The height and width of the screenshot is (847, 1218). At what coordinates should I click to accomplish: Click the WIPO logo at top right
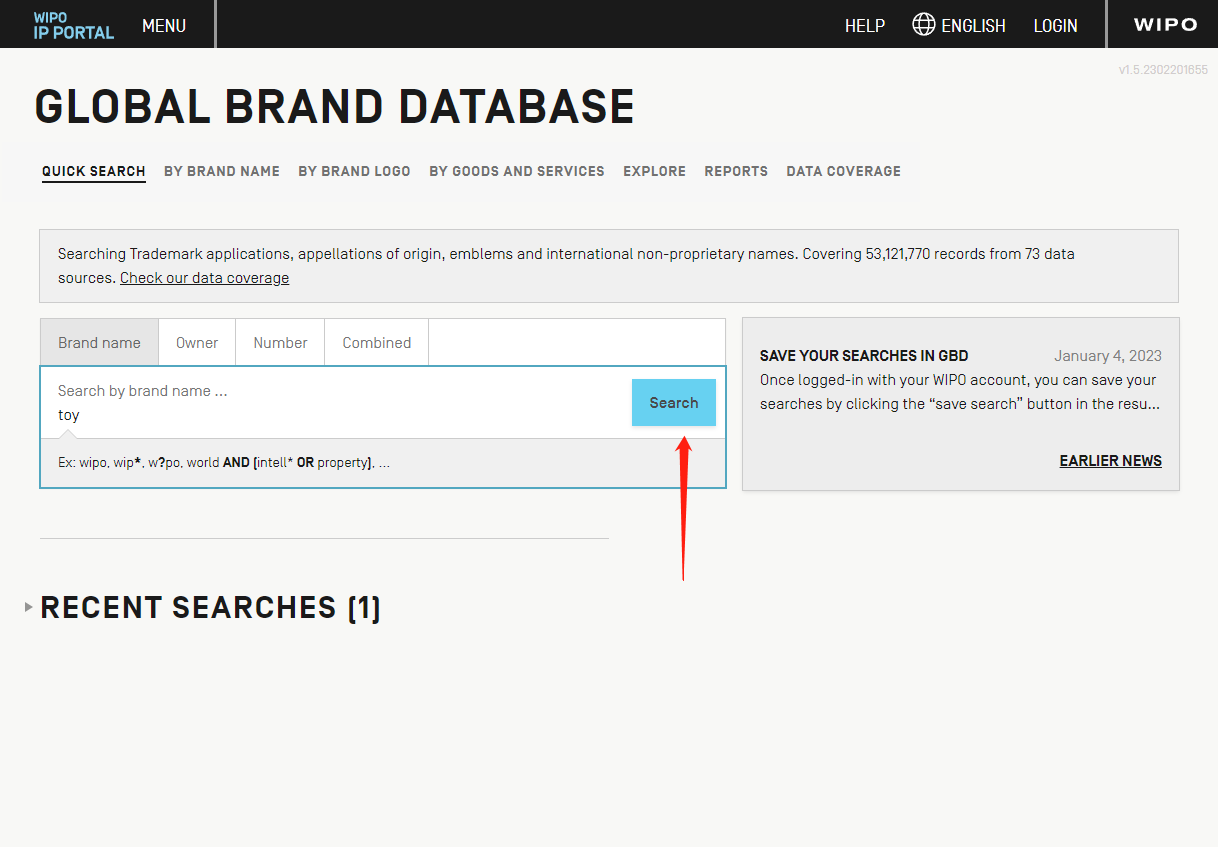[x=1165, y=25]
